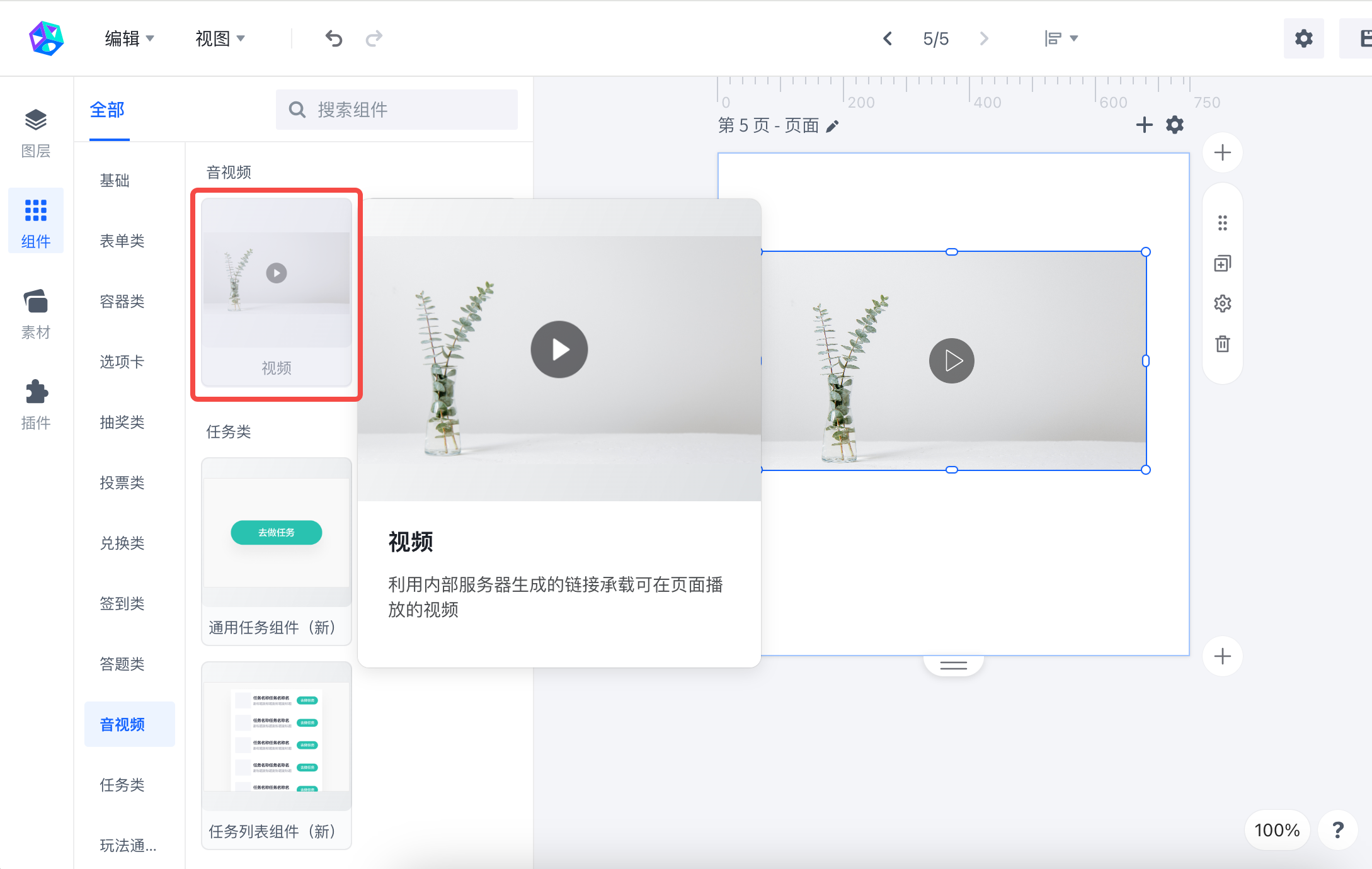The image size is (1372, 869).
Task: Select the highlighted 音视频 category
Action: click(129, 724)
